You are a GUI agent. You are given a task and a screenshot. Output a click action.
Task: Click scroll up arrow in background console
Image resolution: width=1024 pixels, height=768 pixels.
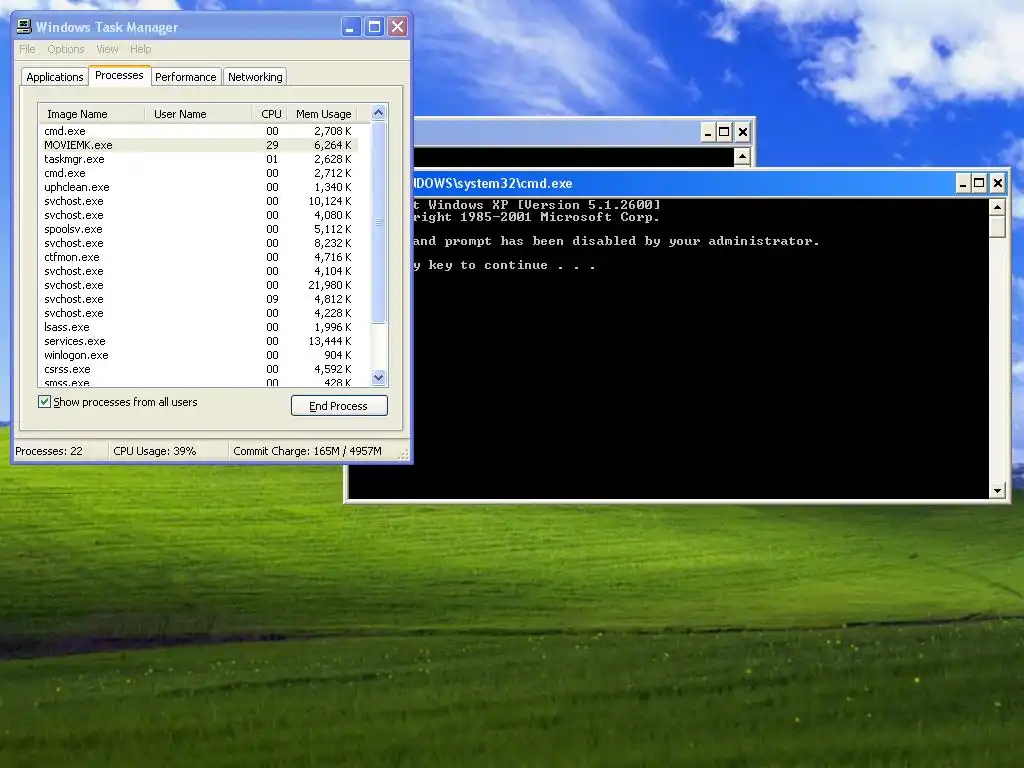tap(742, 157)
